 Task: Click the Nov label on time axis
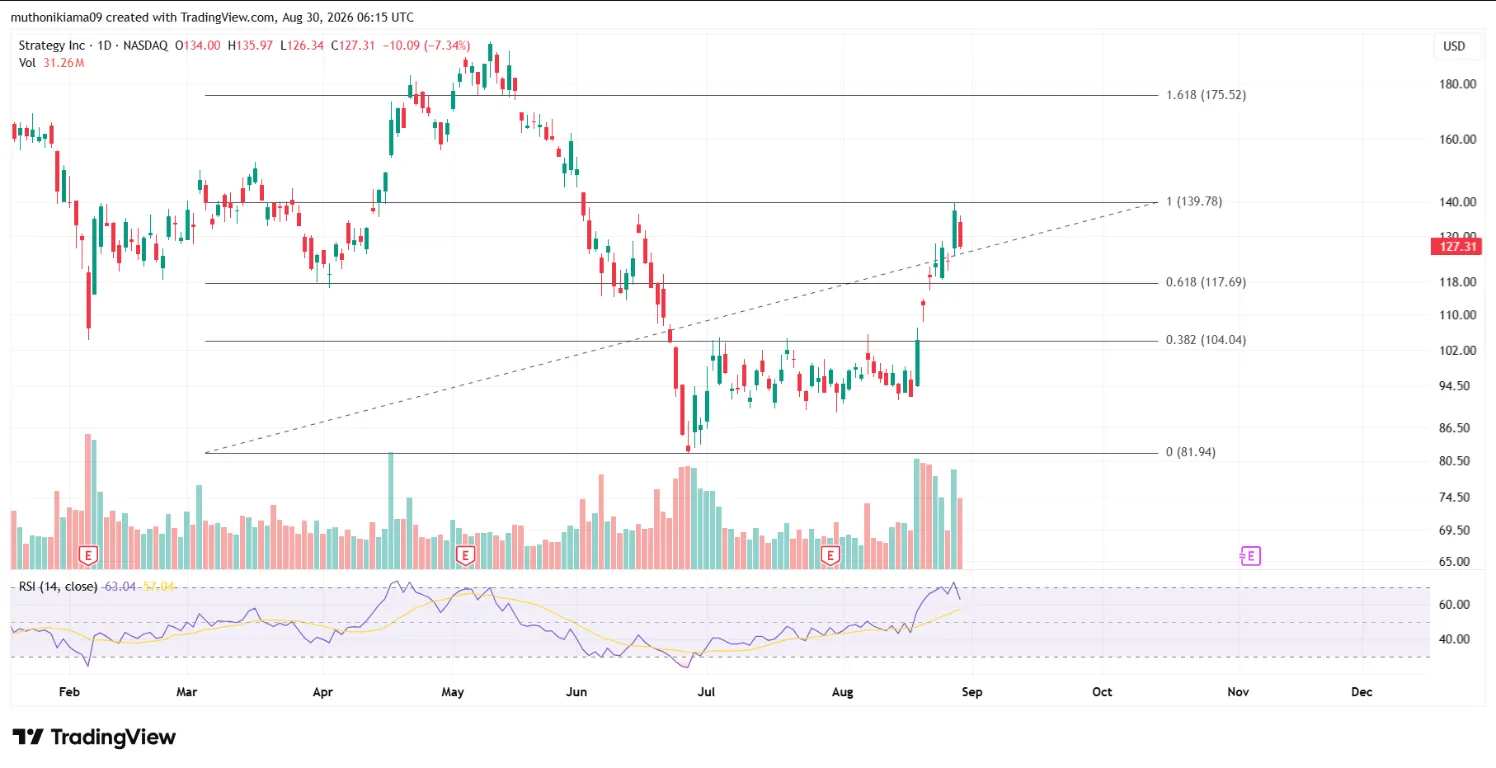point(1238,692)
